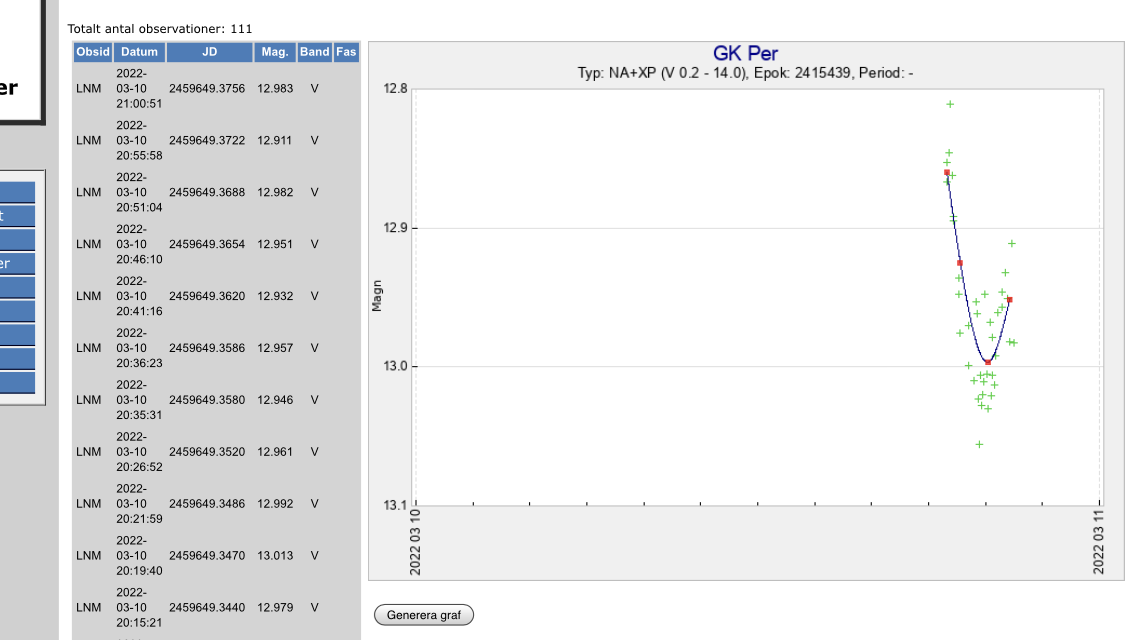Click the lowest green plus data point

point(979,444)
